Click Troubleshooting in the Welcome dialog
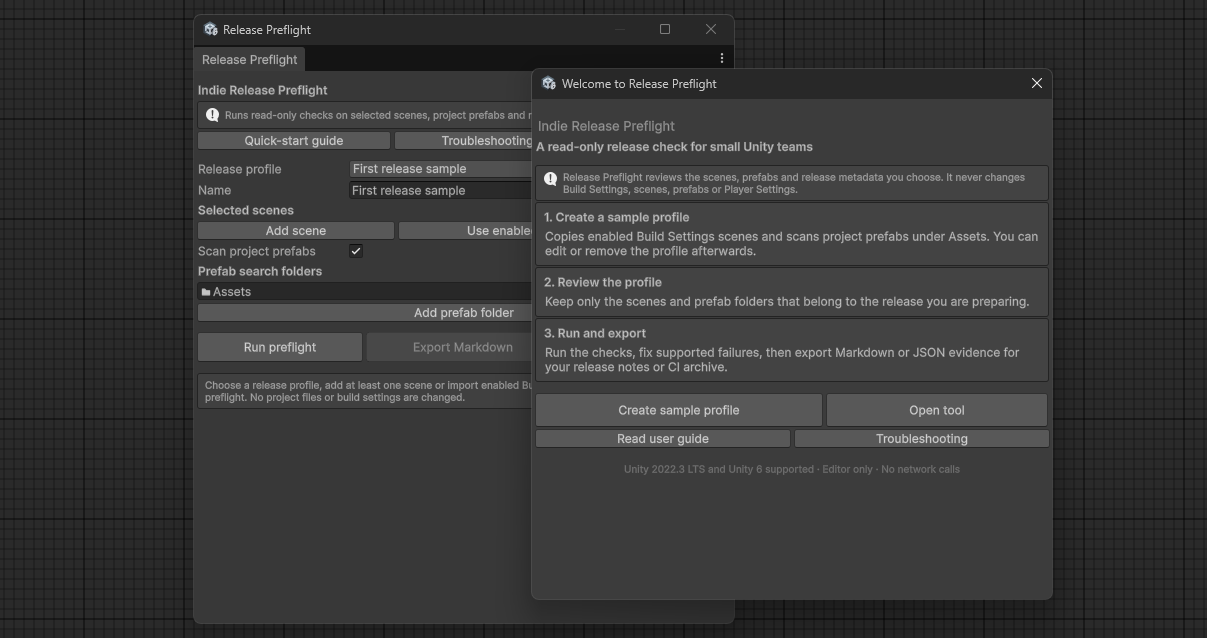 [922, 439]
